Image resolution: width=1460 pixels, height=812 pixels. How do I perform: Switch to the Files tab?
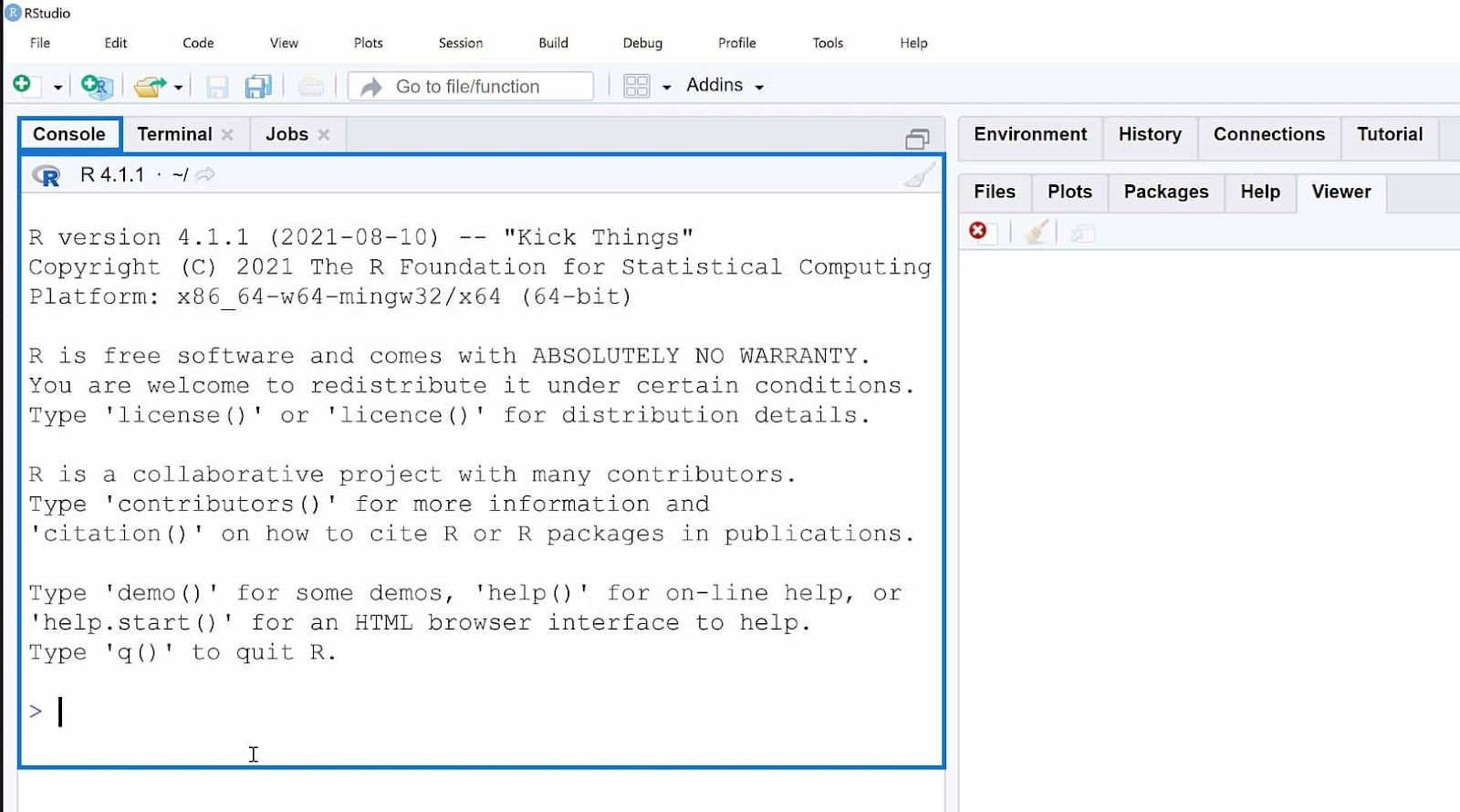tap(995, 192)
